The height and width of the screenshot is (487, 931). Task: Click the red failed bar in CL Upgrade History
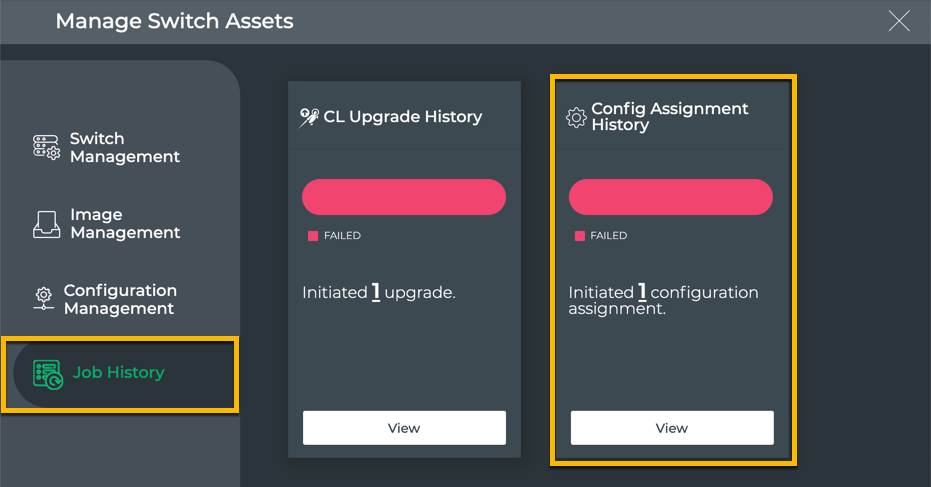pyautogui.click(x=404, y=197)
